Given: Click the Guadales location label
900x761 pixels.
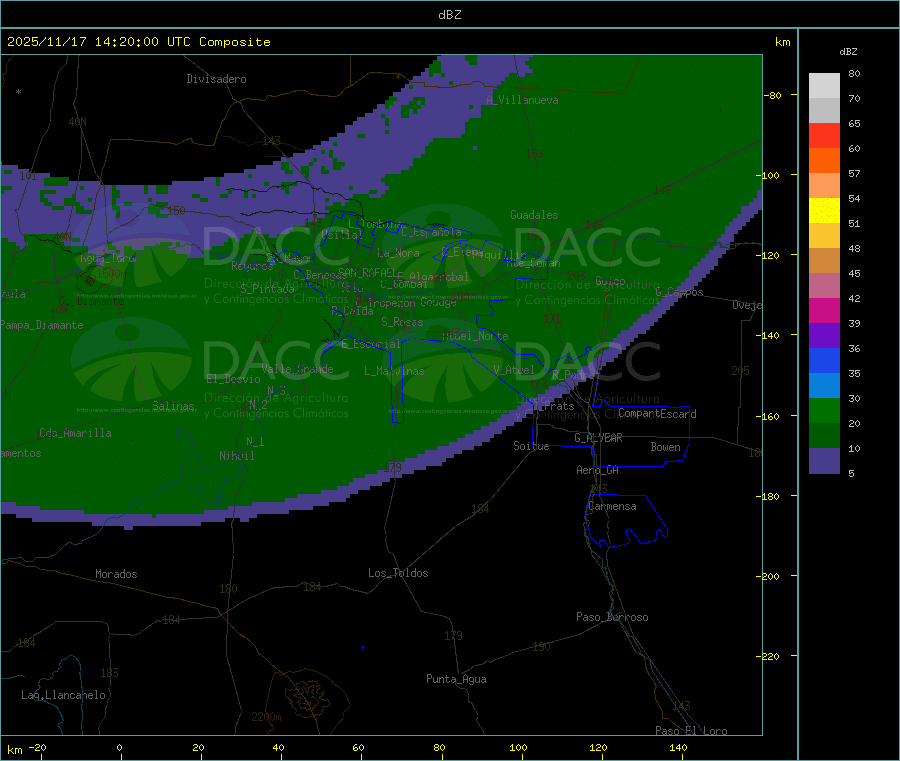Looking at the screenshot, I should (x=534, y=215).
